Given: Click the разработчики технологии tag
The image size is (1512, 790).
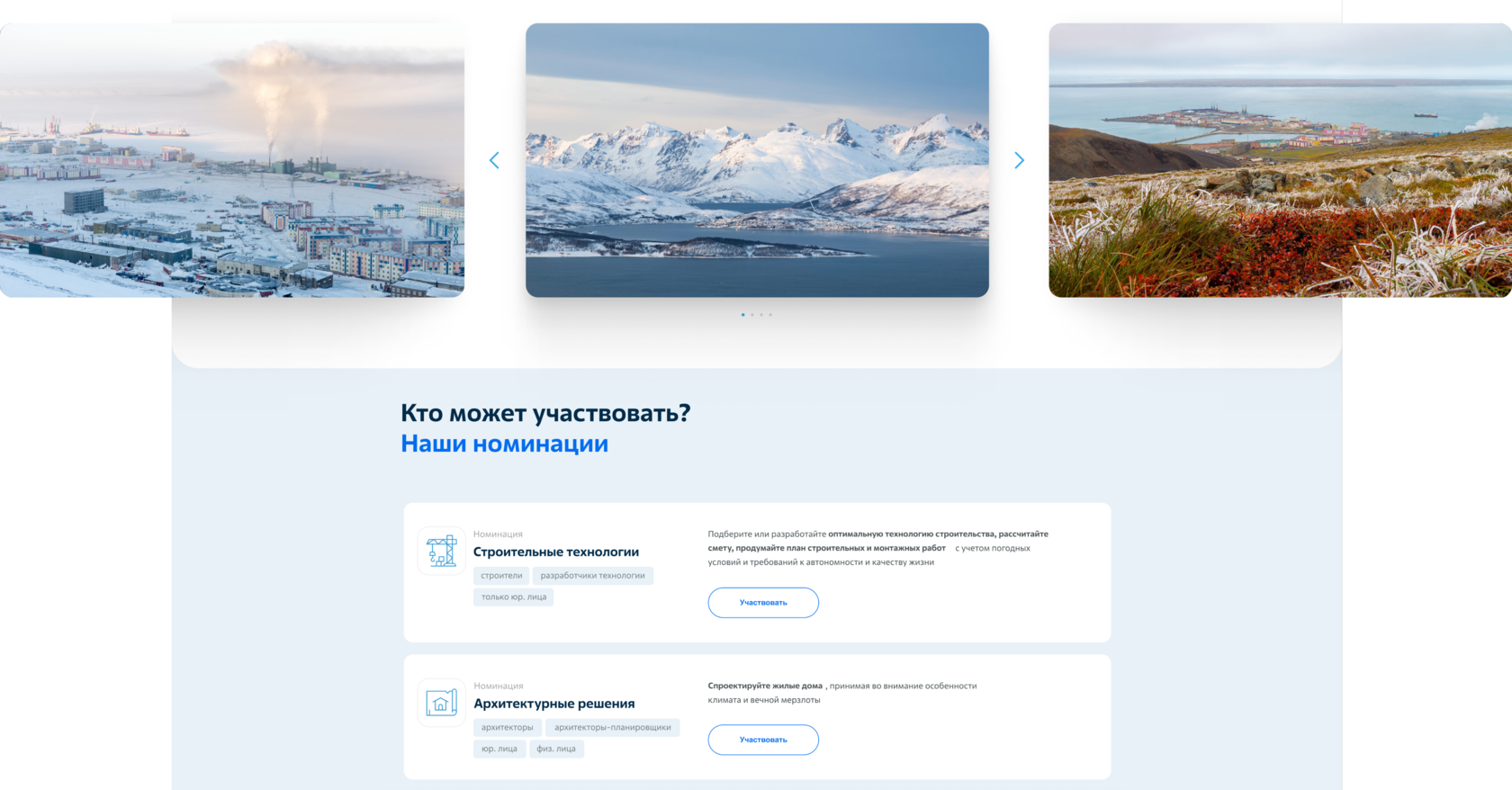Looking at the screenshot, I should 593,576.
